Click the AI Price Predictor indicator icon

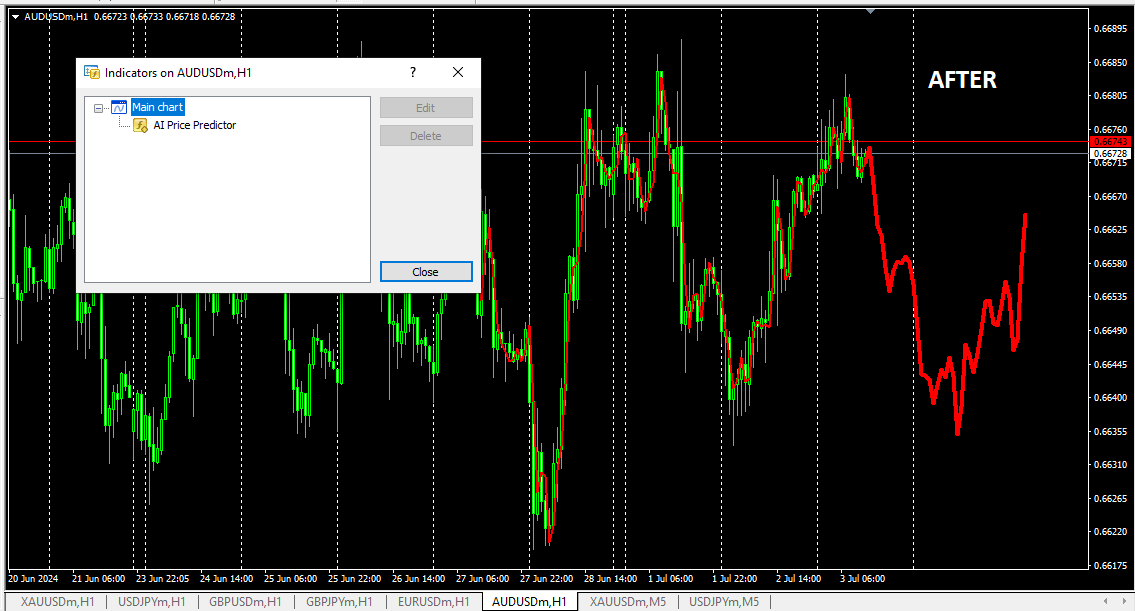pos(140,125)
